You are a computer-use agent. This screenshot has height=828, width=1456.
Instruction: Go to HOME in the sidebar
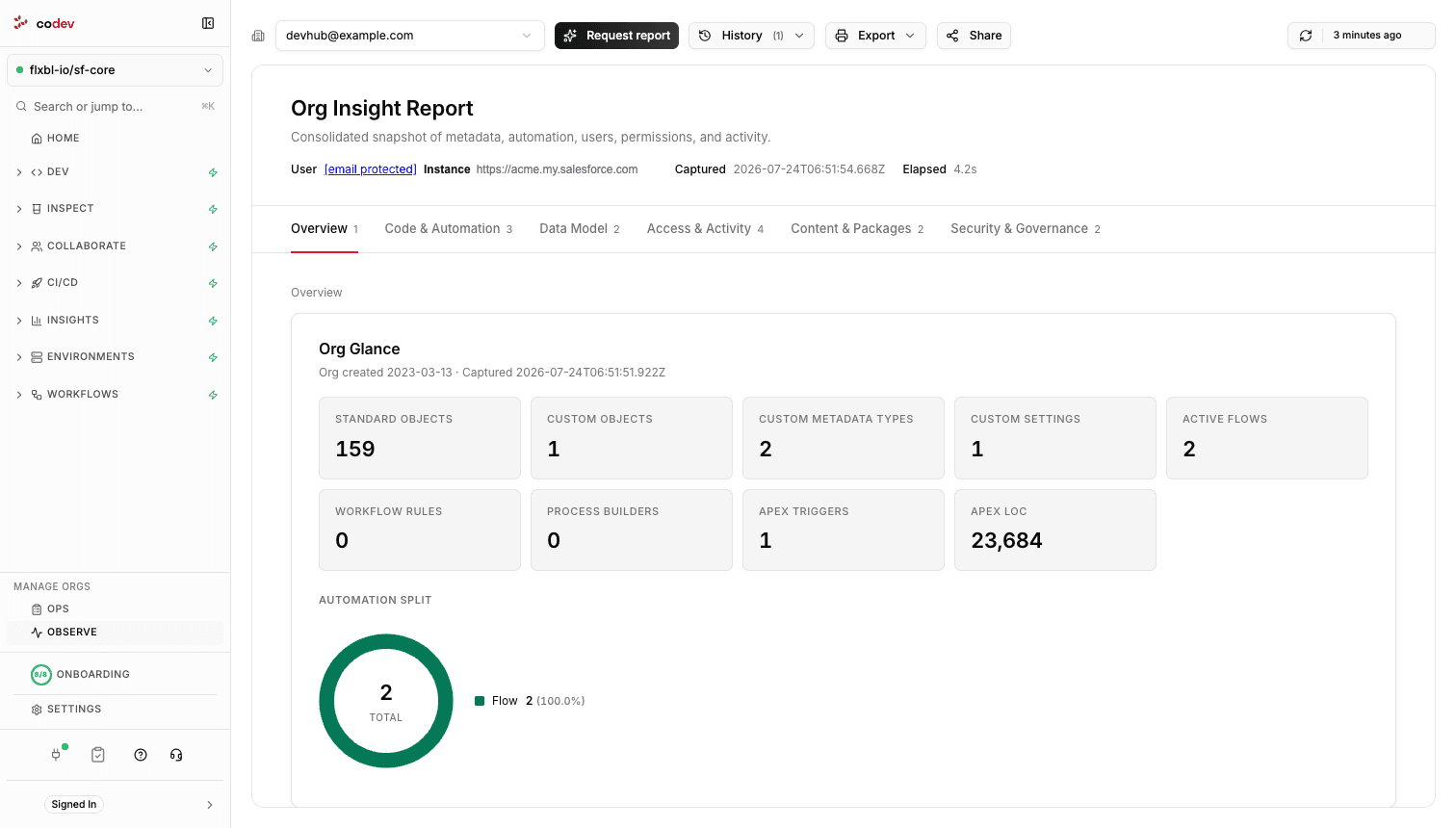point(64,139)
